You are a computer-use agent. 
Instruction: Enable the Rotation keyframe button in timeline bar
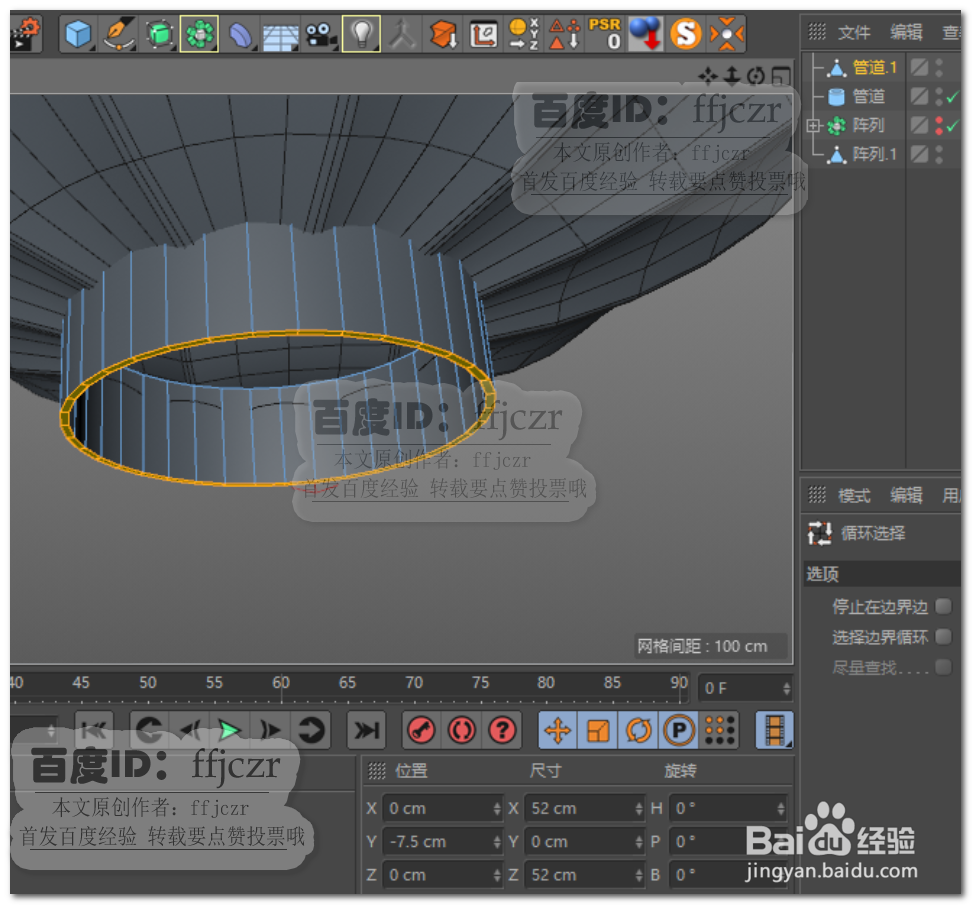tap(638, 730)
